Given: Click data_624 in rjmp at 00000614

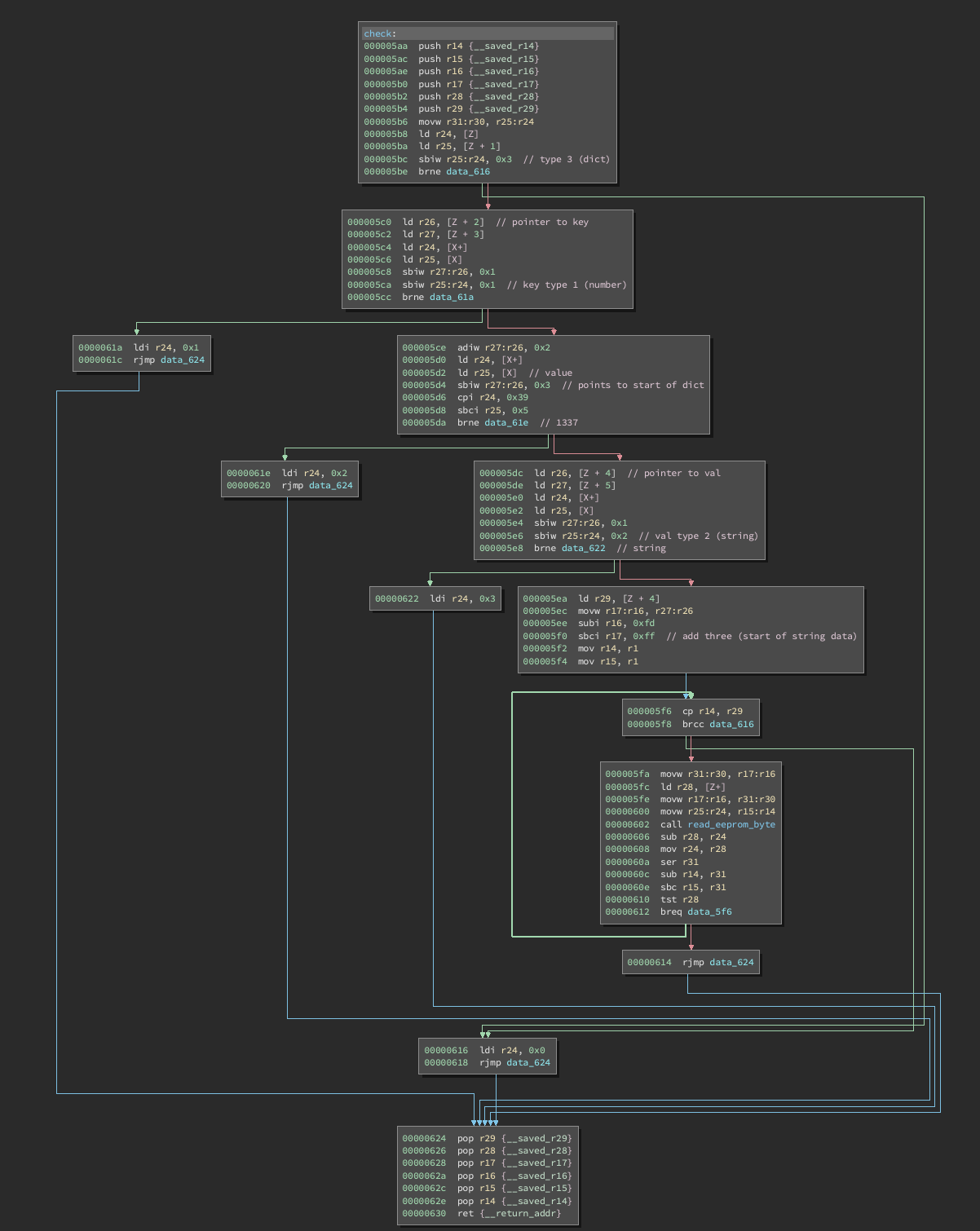Looking at the screenshot, I should pos(731,963).
